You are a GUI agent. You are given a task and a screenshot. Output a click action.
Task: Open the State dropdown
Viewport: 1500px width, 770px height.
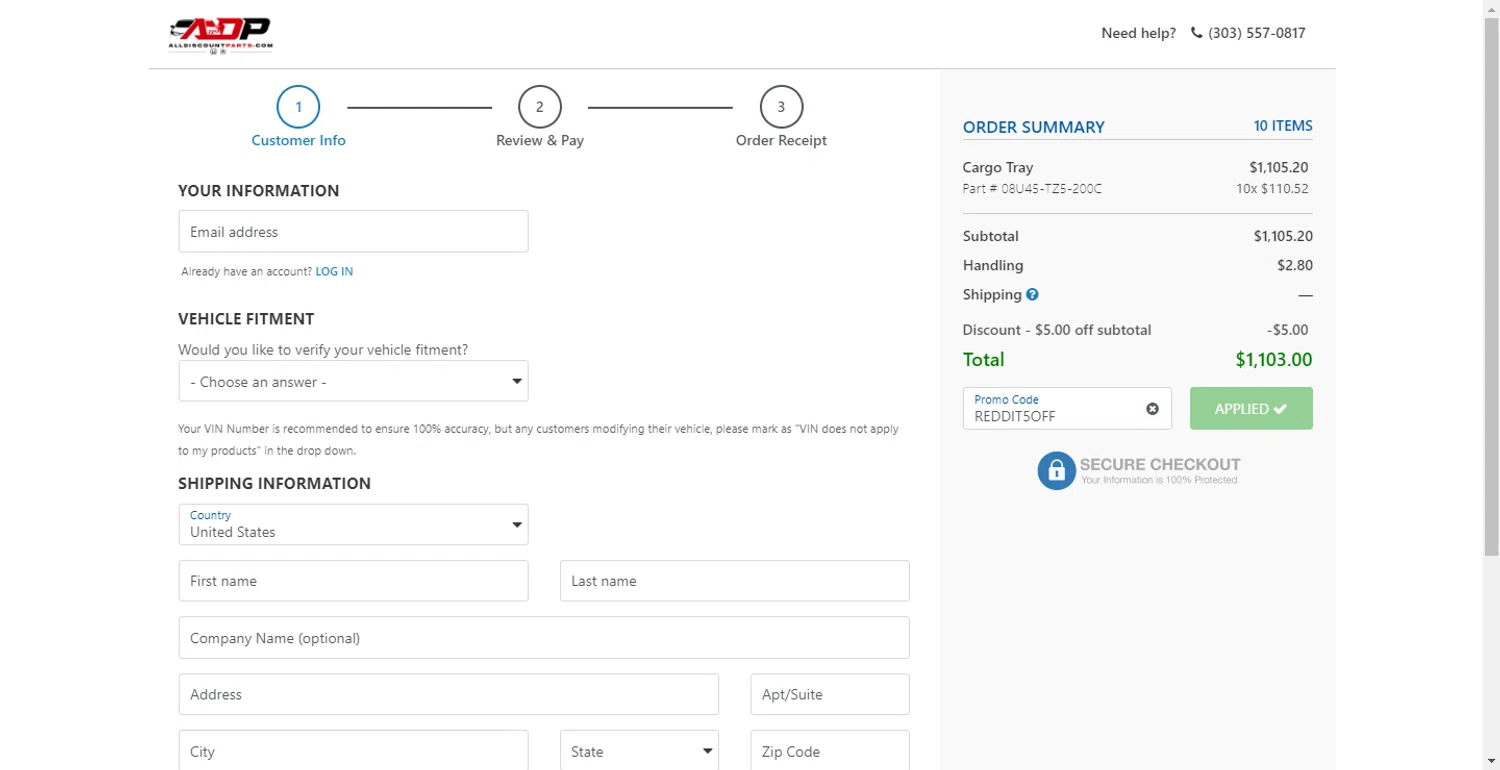pyautogui.click(x=639, y=751)
